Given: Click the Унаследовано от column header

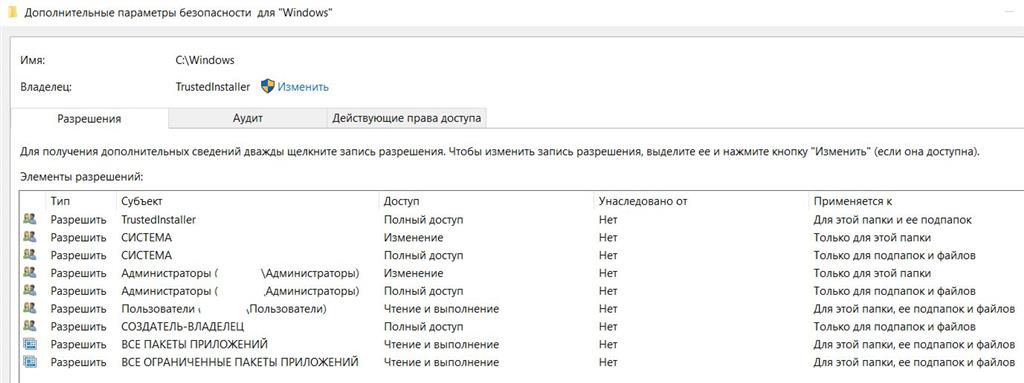Looking at the screenshot, I should (701, 201).
